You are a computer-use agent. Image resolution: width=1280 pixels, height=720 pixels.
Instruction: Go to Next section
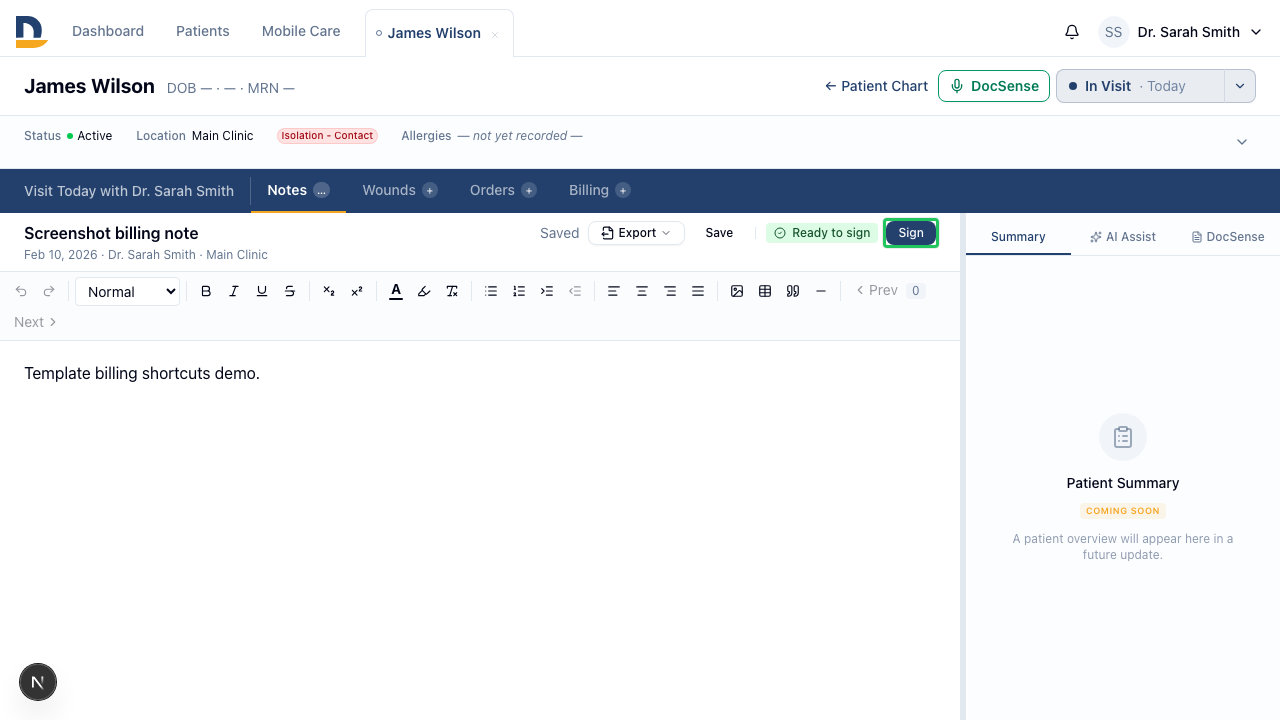pos(35,322)
